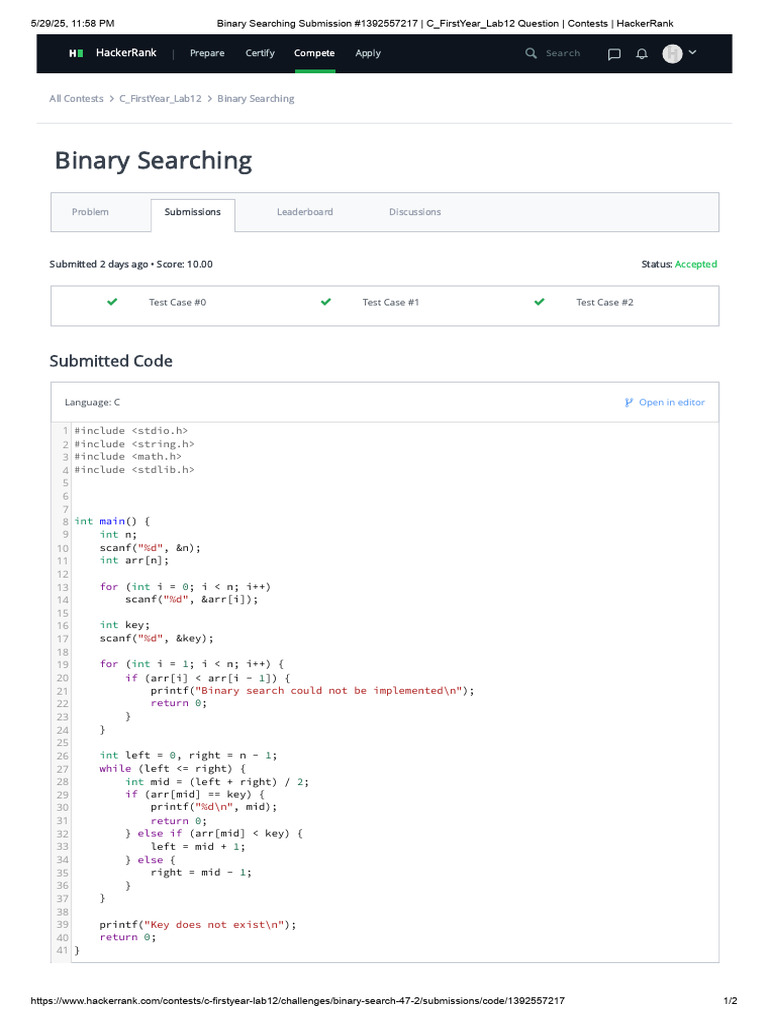Open the Prepare menu

207,53
